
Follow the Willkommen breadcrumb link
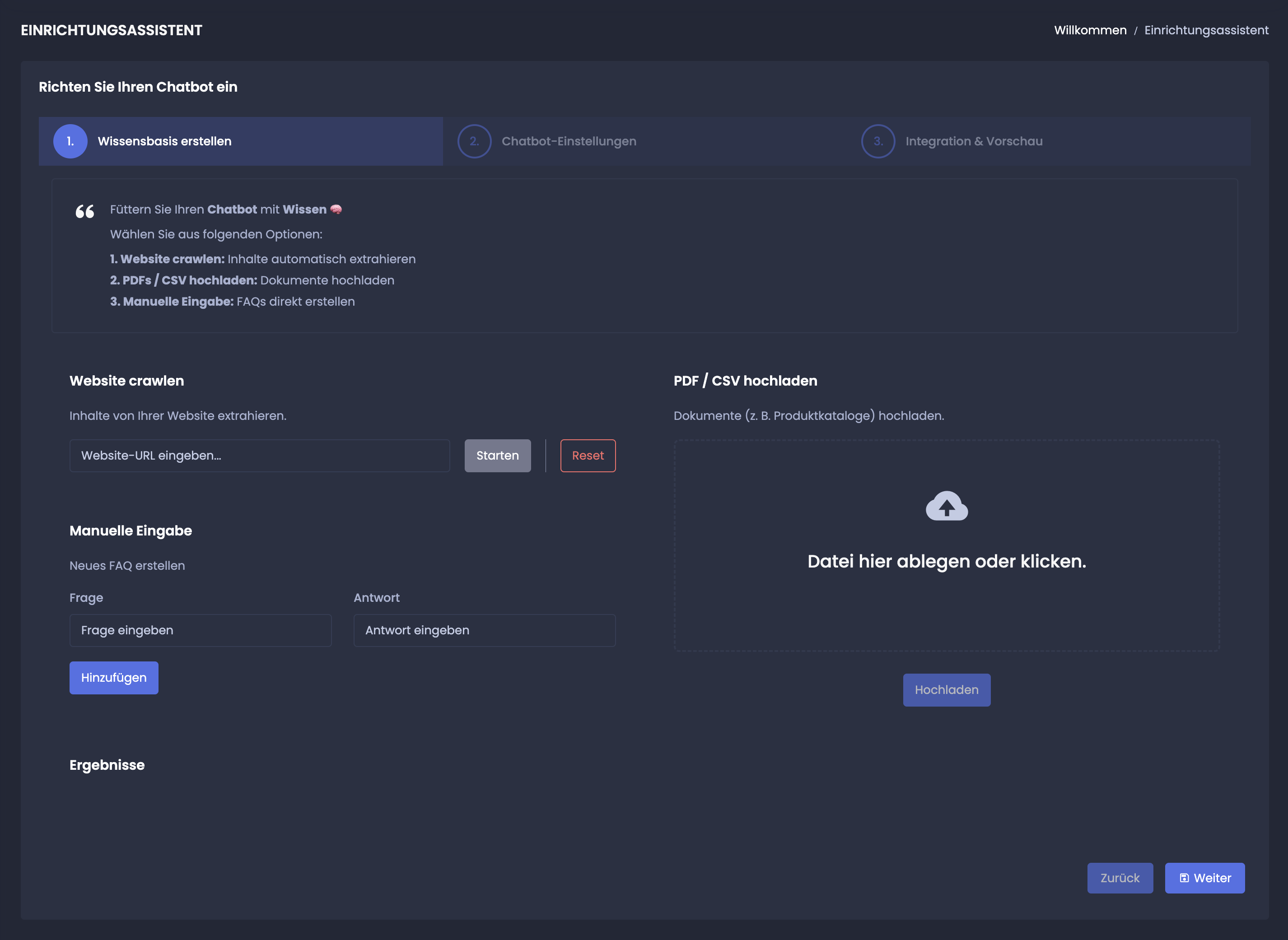[x=1090, y=30]
